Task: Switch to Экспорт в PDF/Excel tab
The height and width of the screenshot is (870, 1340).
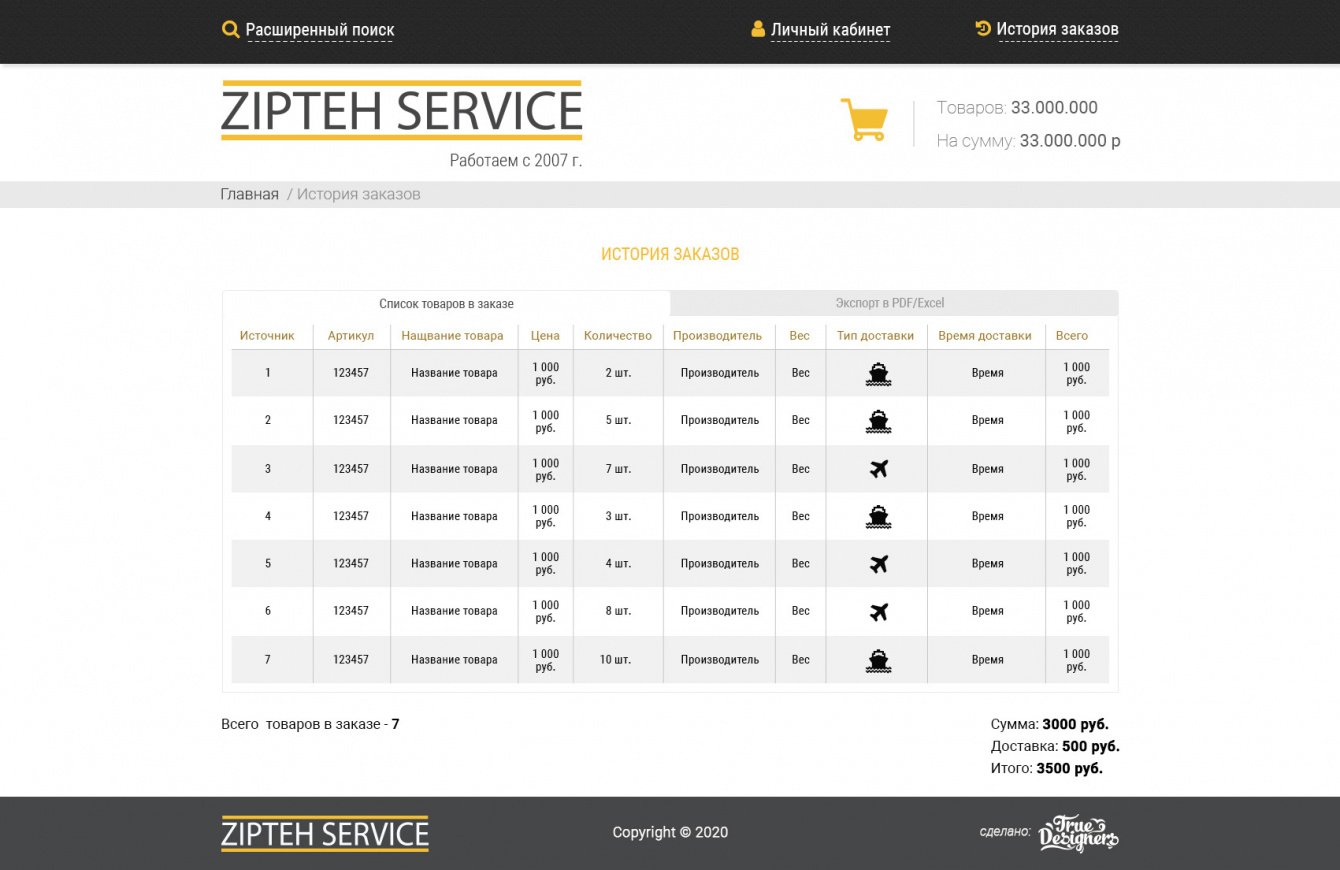Action: (x=894, y=303)
